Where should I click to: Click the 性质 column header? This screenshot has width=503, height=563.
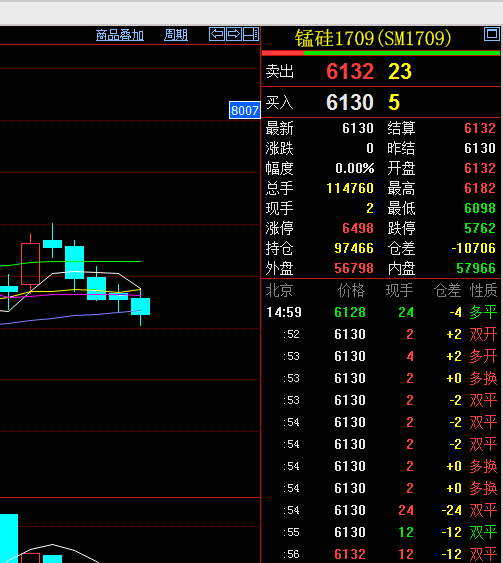click(x=483, y=290)
